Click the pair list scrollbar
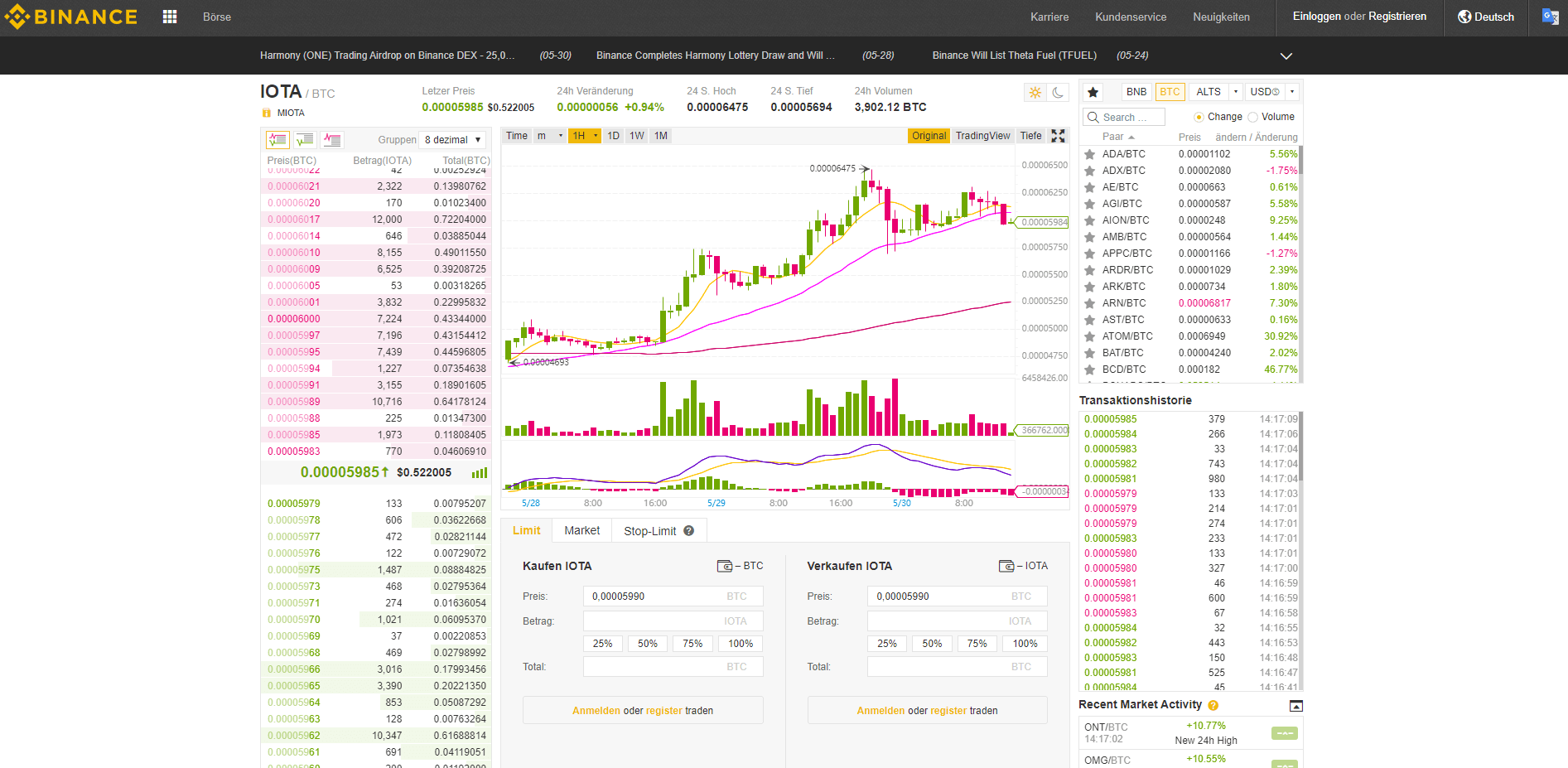 [1300, 161]
